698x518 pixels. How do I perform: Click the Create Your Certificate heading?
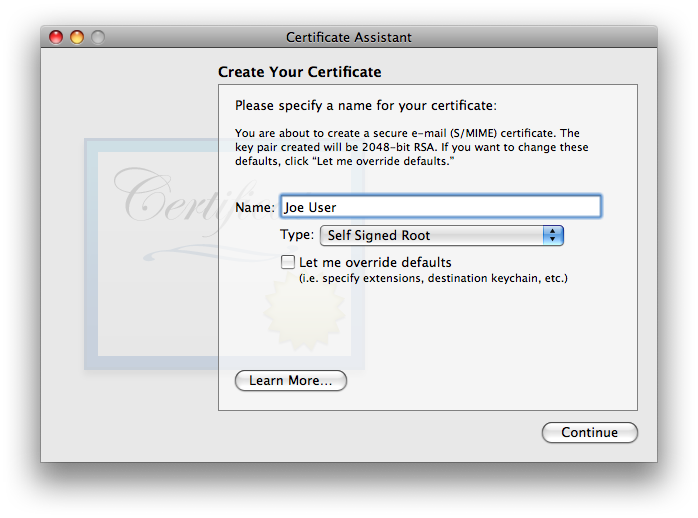300,72
